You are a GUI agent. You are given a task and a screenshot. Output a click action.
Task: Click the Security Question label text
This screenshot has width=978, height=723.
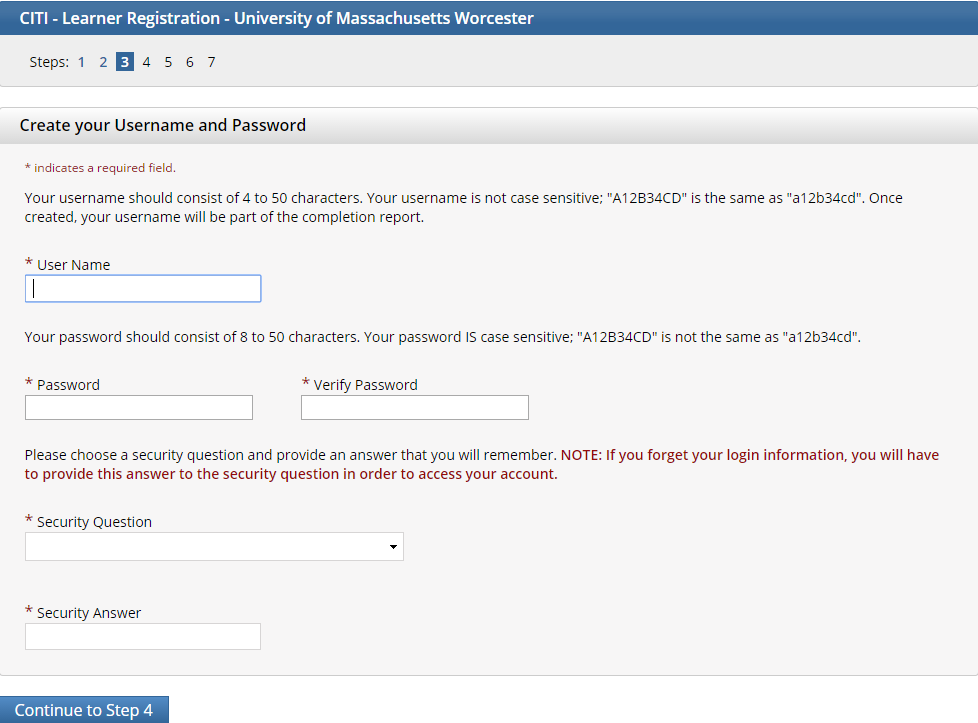point(94,522)
